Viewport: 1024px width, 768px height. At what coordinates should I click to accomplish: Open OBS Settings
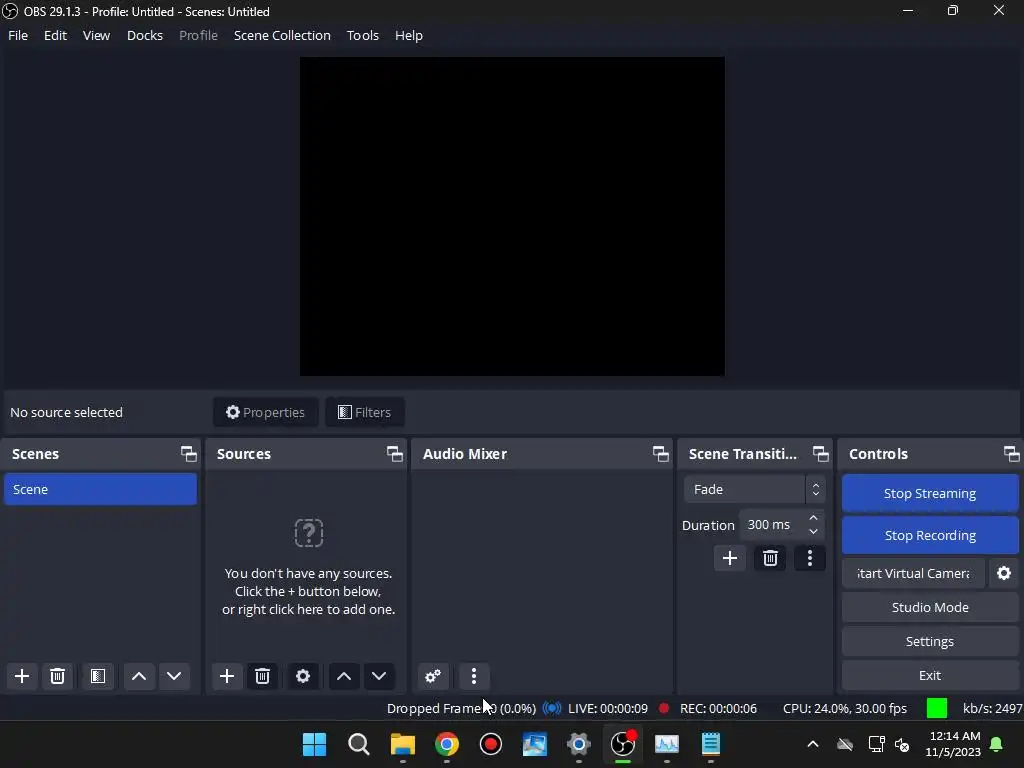click(x=930, y=641)
